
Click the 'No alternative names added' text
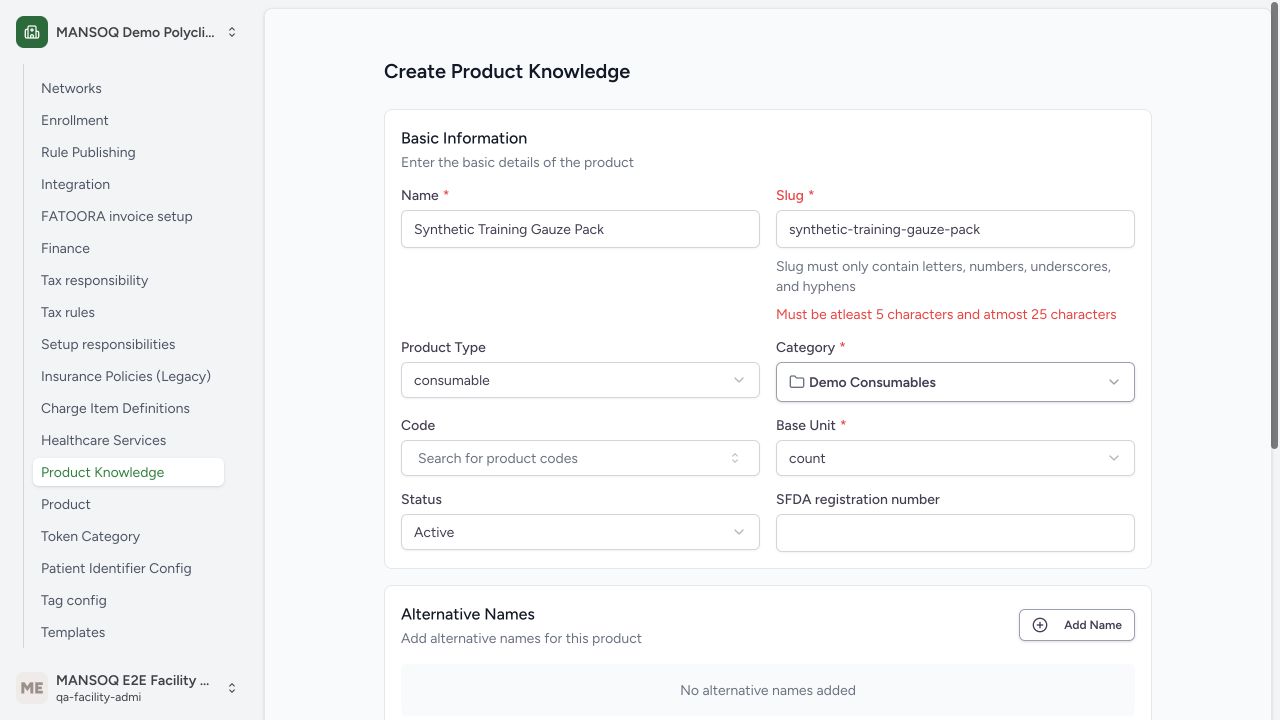[x=768, y=690]
